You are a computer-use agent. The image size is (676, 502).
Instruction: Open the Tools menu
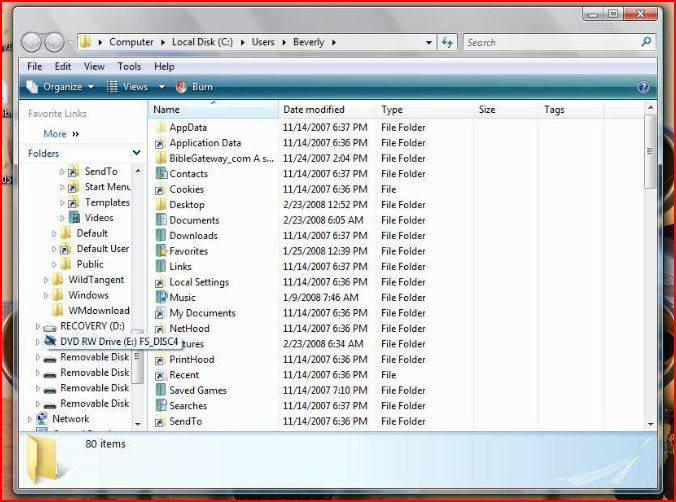pyautogui.click(x=129, y=66)
